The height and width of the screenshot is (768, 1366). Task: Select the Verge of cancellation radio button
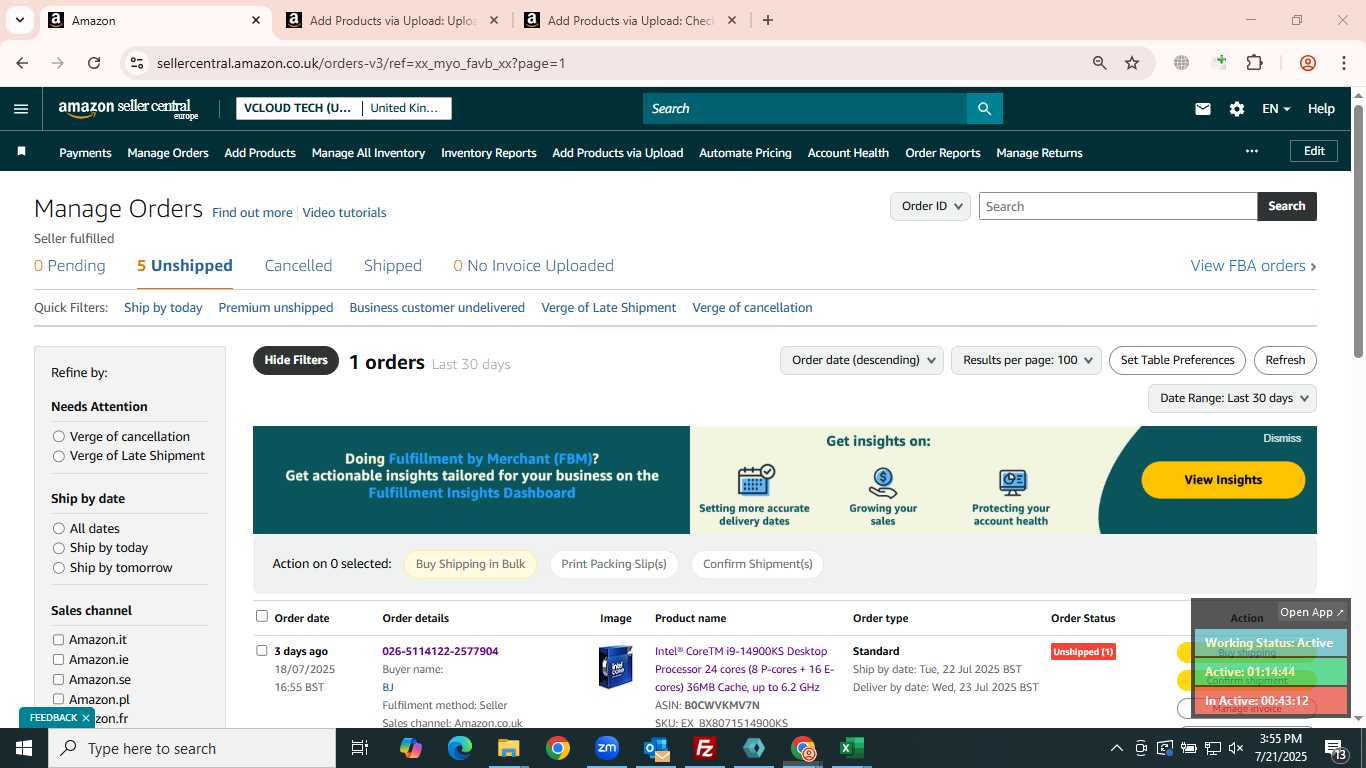click(x=59, y=436)
